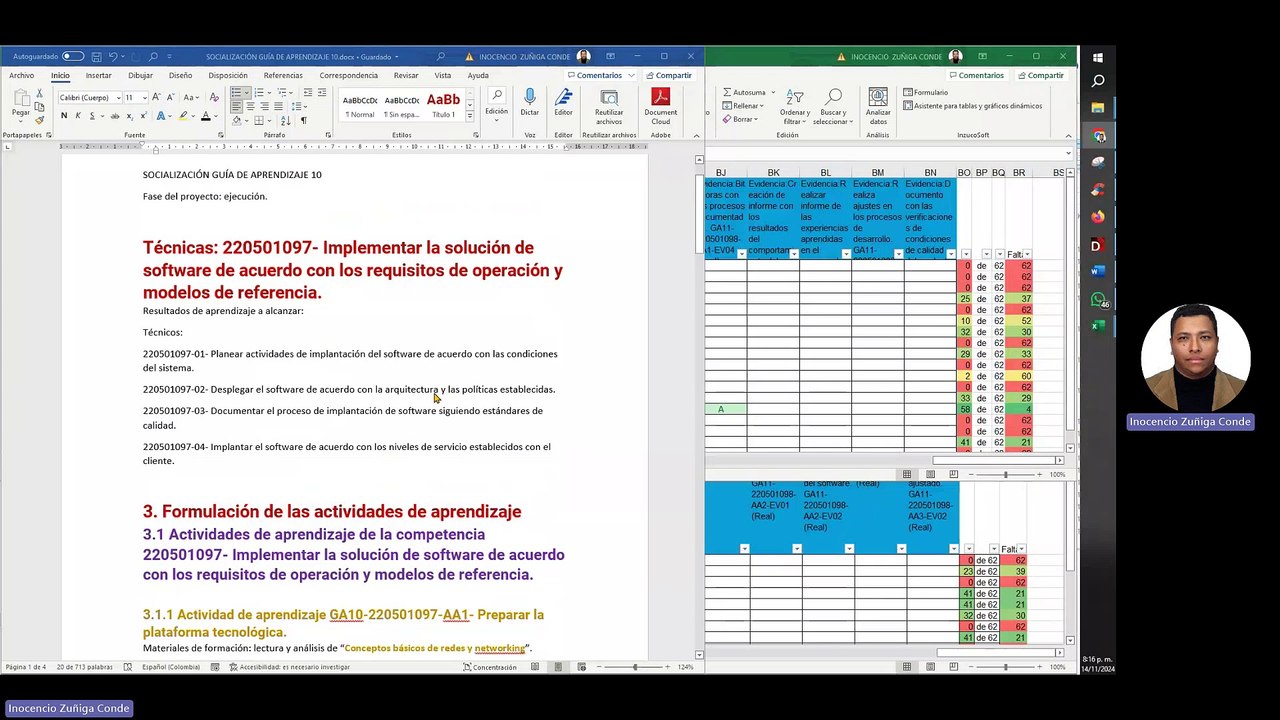Click the Numbering list icon

[260, 93]
